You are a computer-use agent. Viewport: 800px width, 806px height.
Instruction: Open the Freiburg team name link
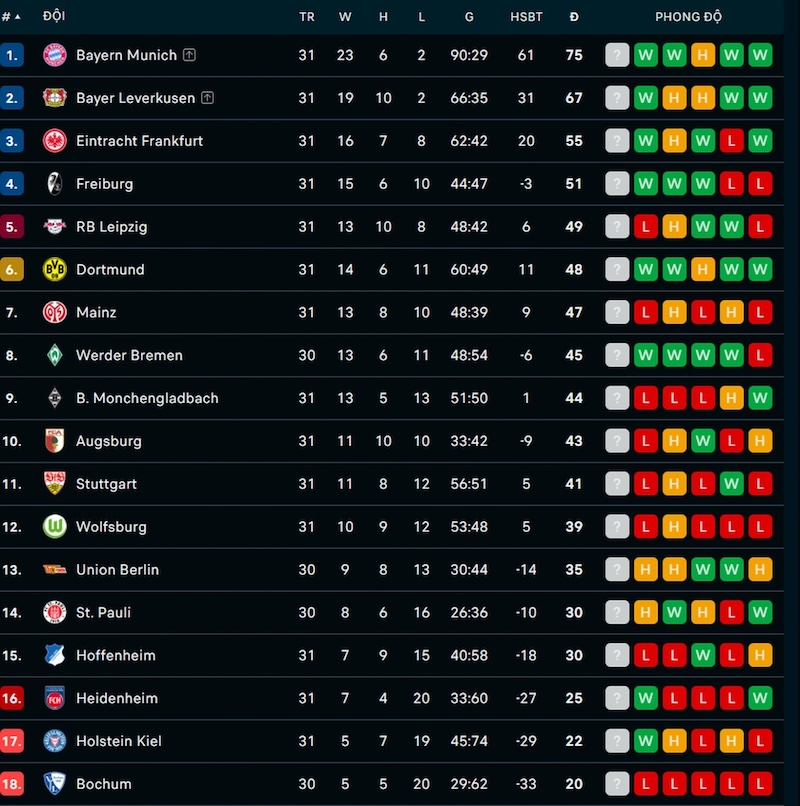[x=104, y=184]
